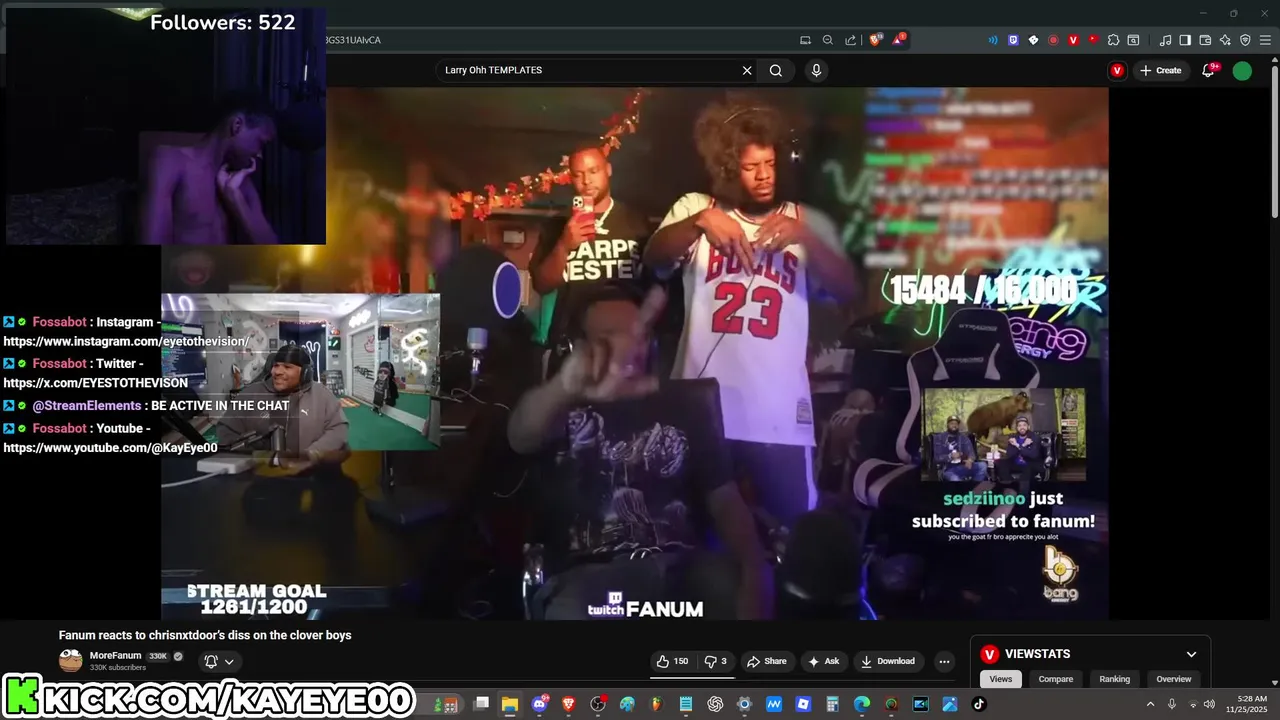The width and height of the screenshot is (1280, 720).
Task: Click the Download button under the video
Action: coord(887,661)
